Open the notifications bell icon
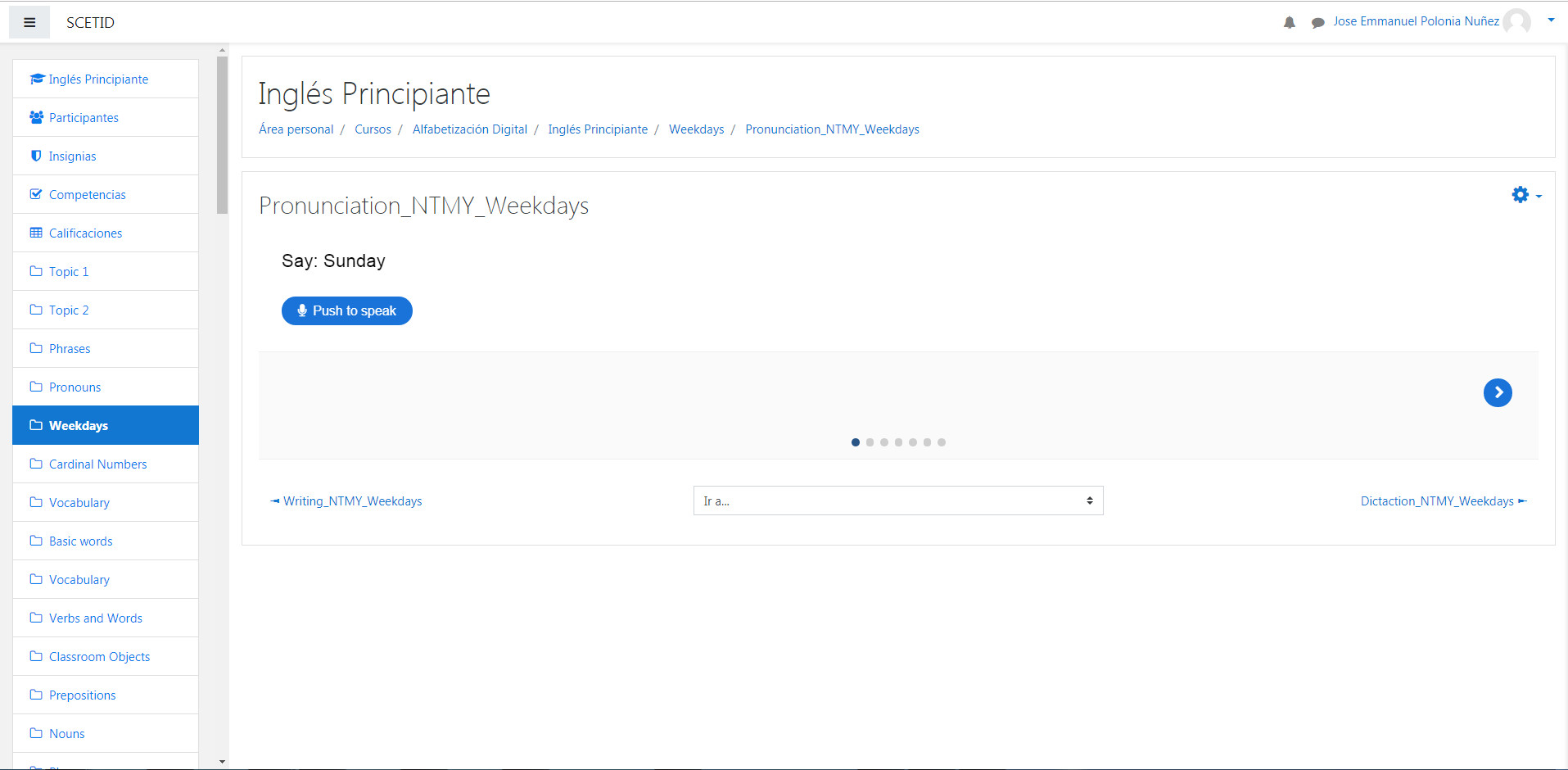The height and width of the screenshot is (770, 1568). pyautogui.click(x=1289, y=22)
